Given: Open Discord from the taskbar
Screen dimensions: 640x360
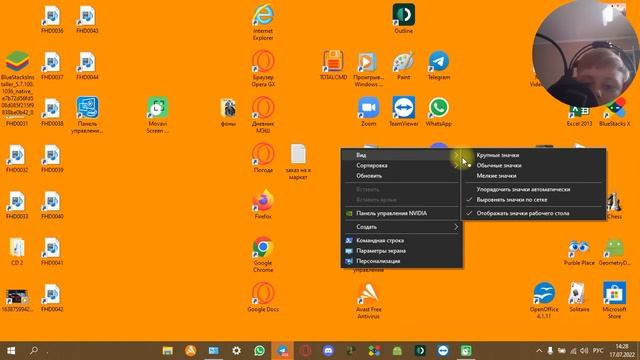Looking at the screenshot, I should tap(328, 351).
